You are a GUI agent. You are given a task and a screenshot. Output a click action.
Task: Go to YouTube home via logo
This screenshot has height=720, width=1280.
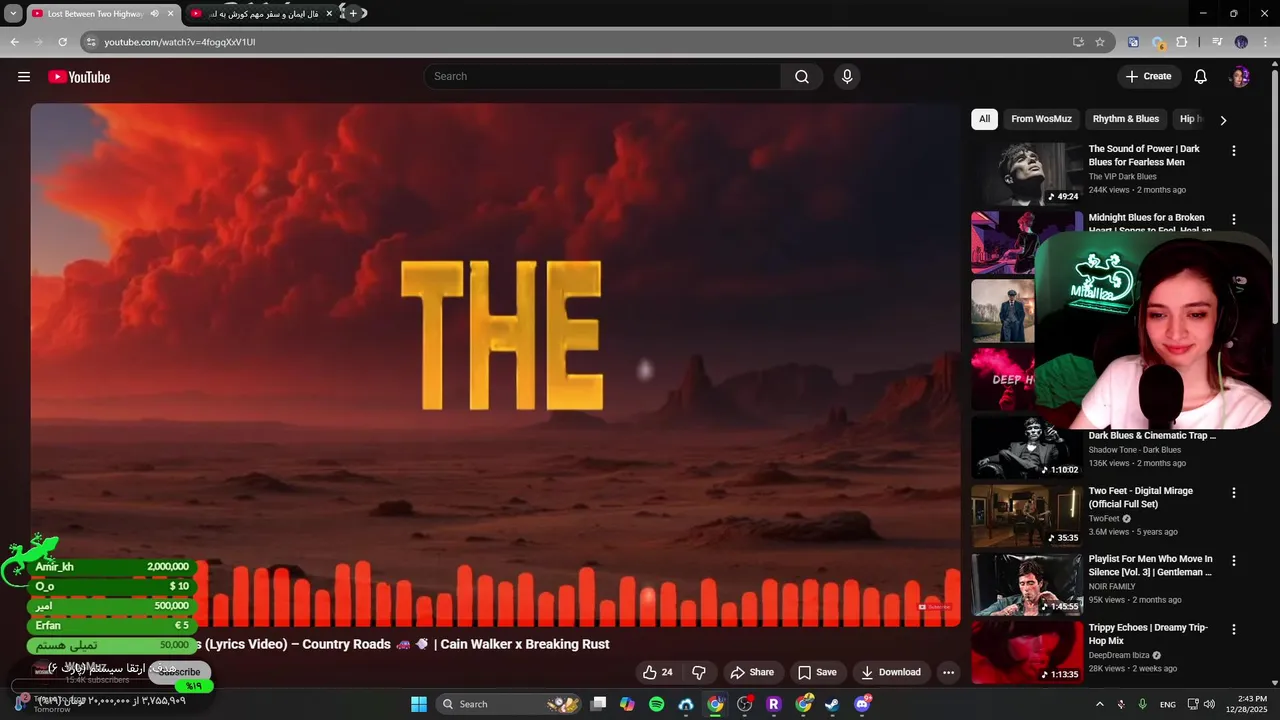[x=79, y=77]
